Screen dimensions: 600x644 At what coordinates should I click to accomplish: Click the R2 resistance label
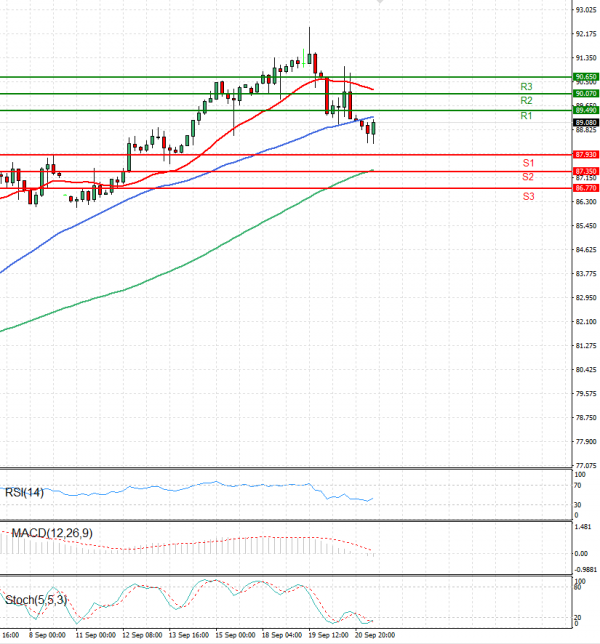[526, 100]
